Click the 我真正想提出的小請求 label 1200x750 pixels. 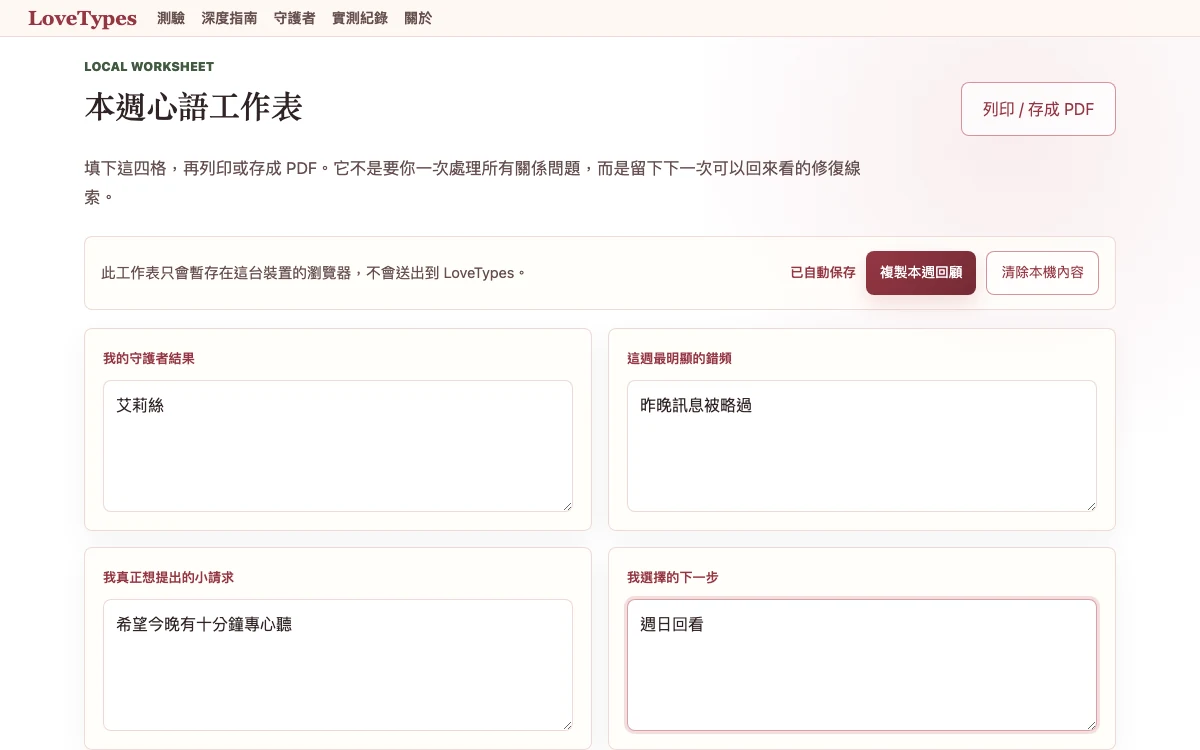[x=168, y=578]
